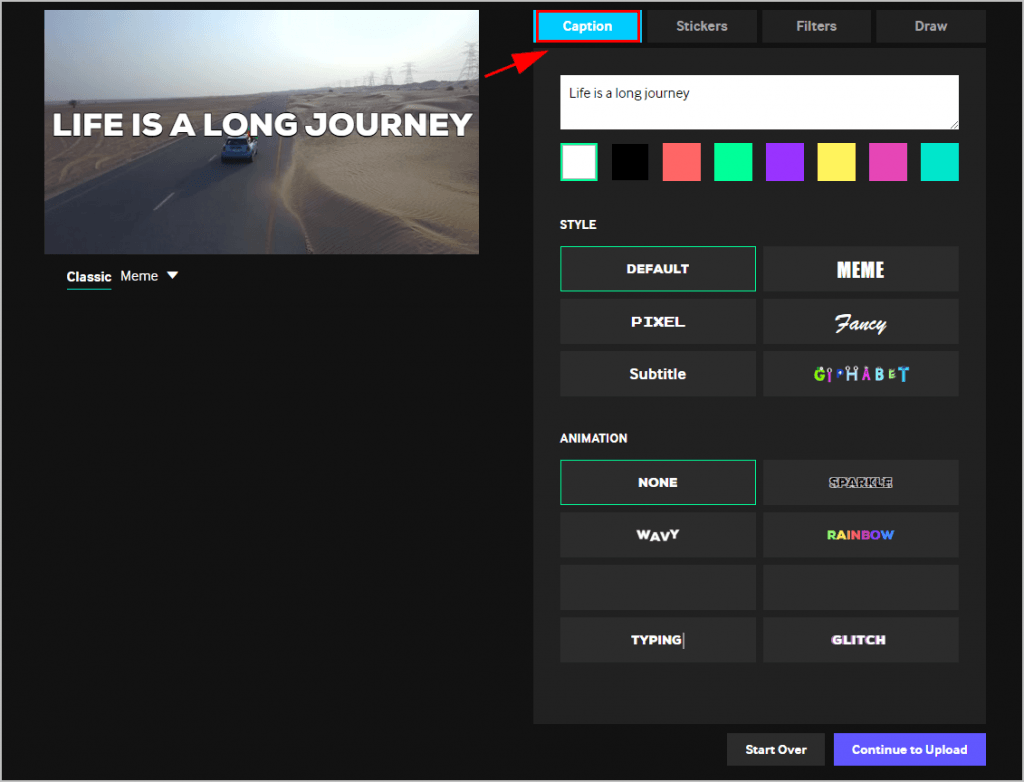The image size is (1024, 782).
Task: Click the GIF preview image
Action: tap(261, 132)
